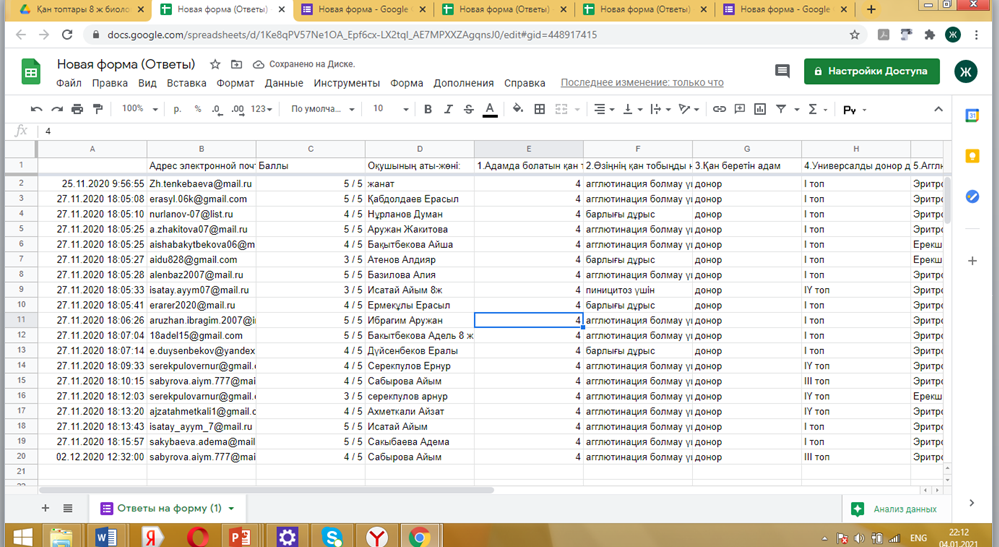
Task: Add a new sheet with plus
Action: [x=45, y=508]
